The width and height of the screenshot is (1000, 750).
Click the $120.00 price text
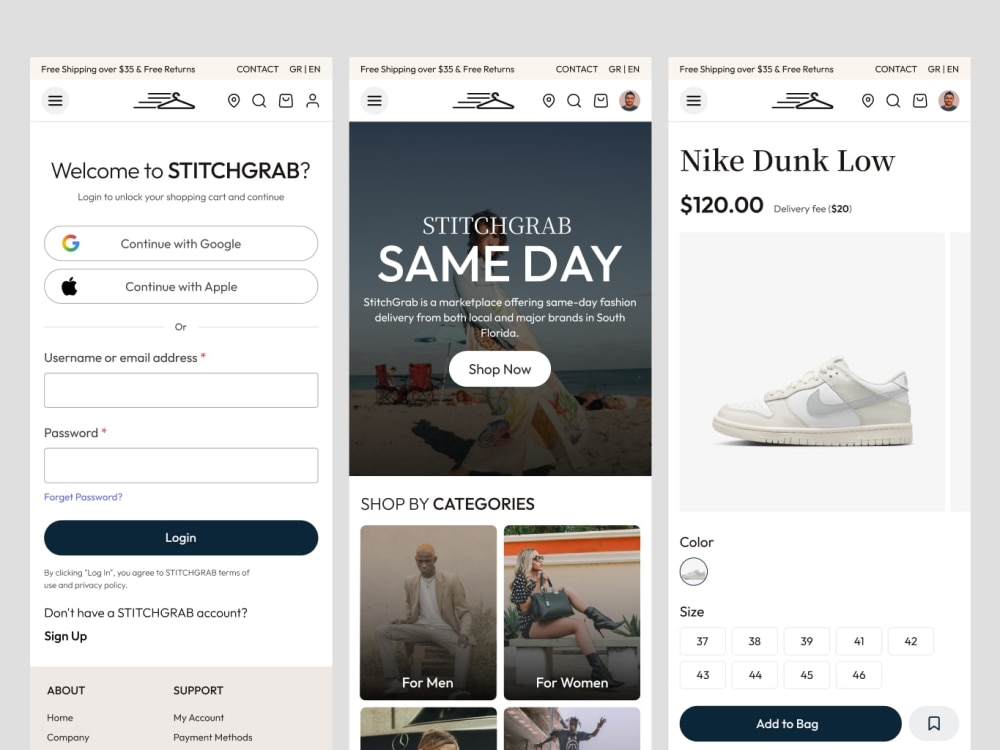(721, 205)
